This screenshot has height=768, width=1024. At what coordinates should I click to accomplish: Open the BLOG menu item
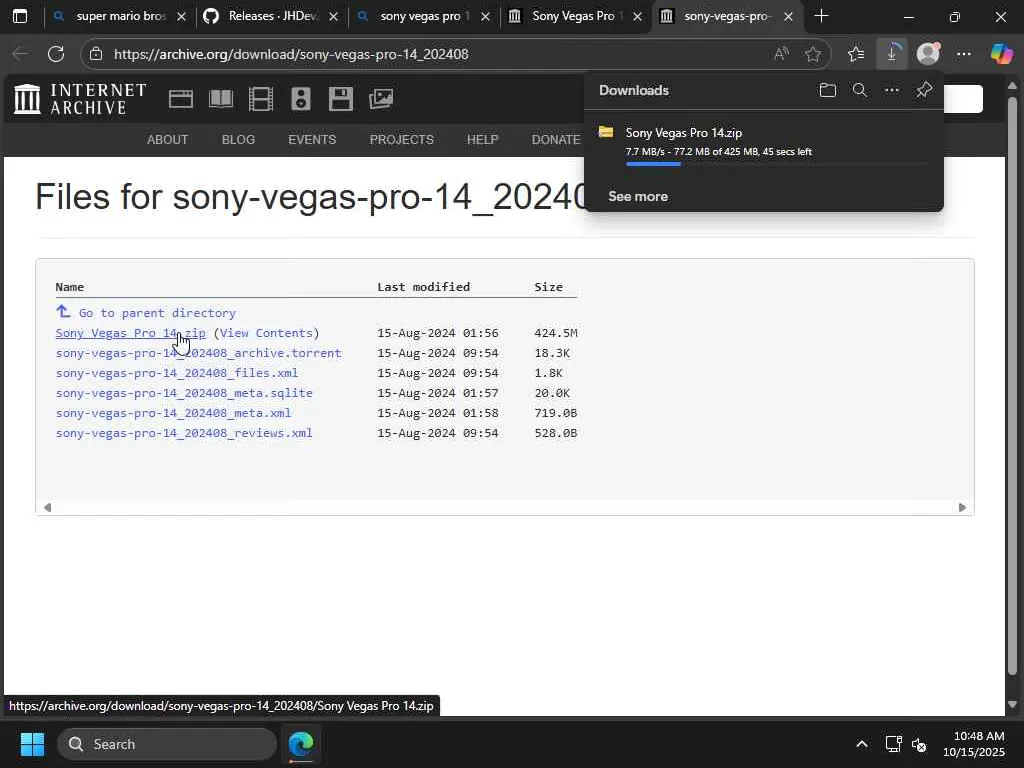click(238, 140)
